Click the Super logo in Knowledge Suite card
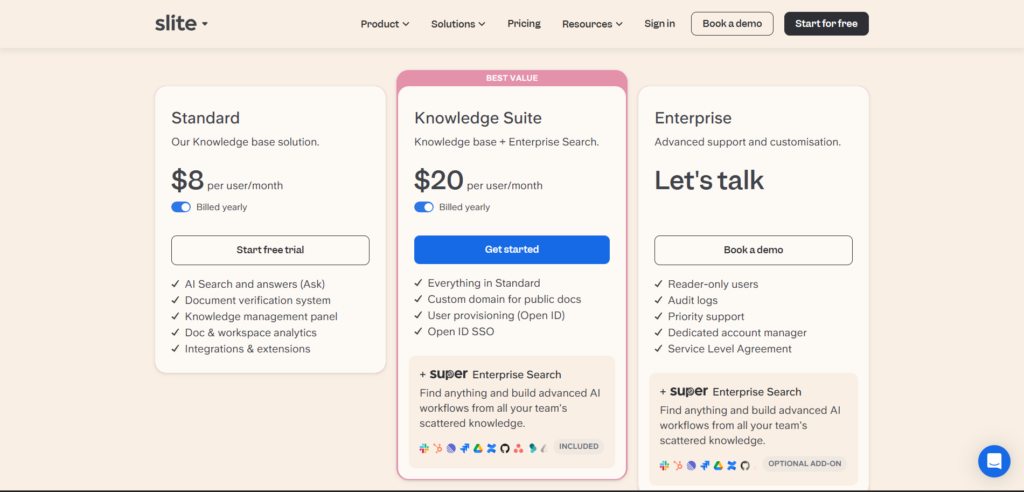 point(448,374)
